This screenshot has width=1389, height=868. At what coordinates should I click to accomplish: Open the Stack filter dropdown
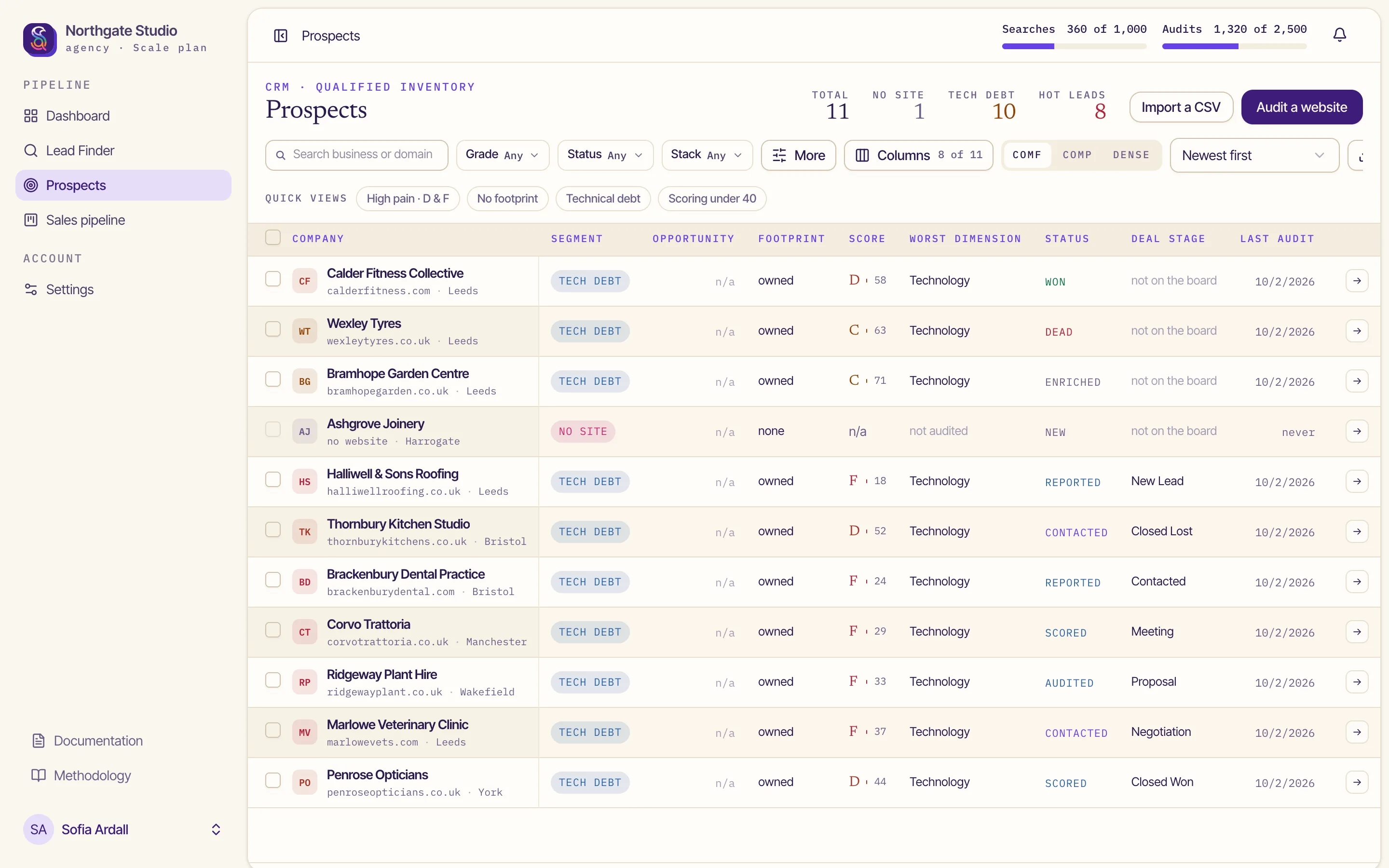707,155
